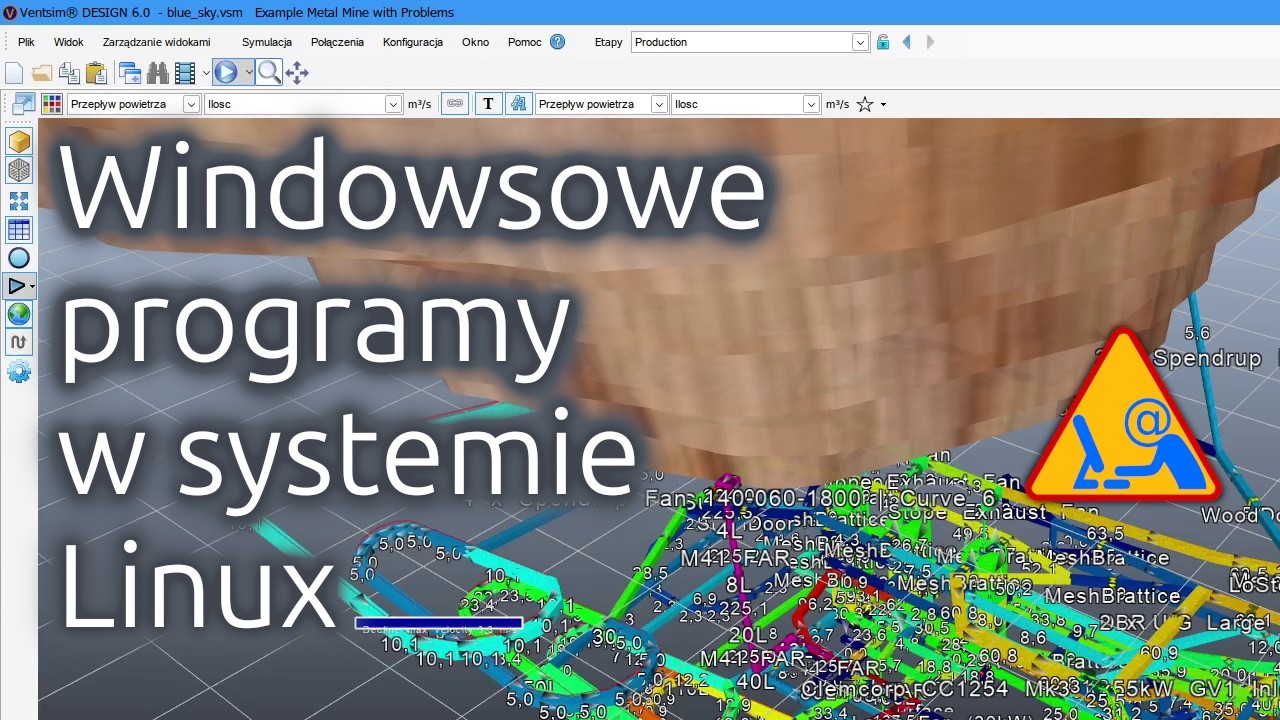The height and width of the screenshot is (720, 1280).
Task: Toggle the green padlock stage lock
Action: pos(883,42)
